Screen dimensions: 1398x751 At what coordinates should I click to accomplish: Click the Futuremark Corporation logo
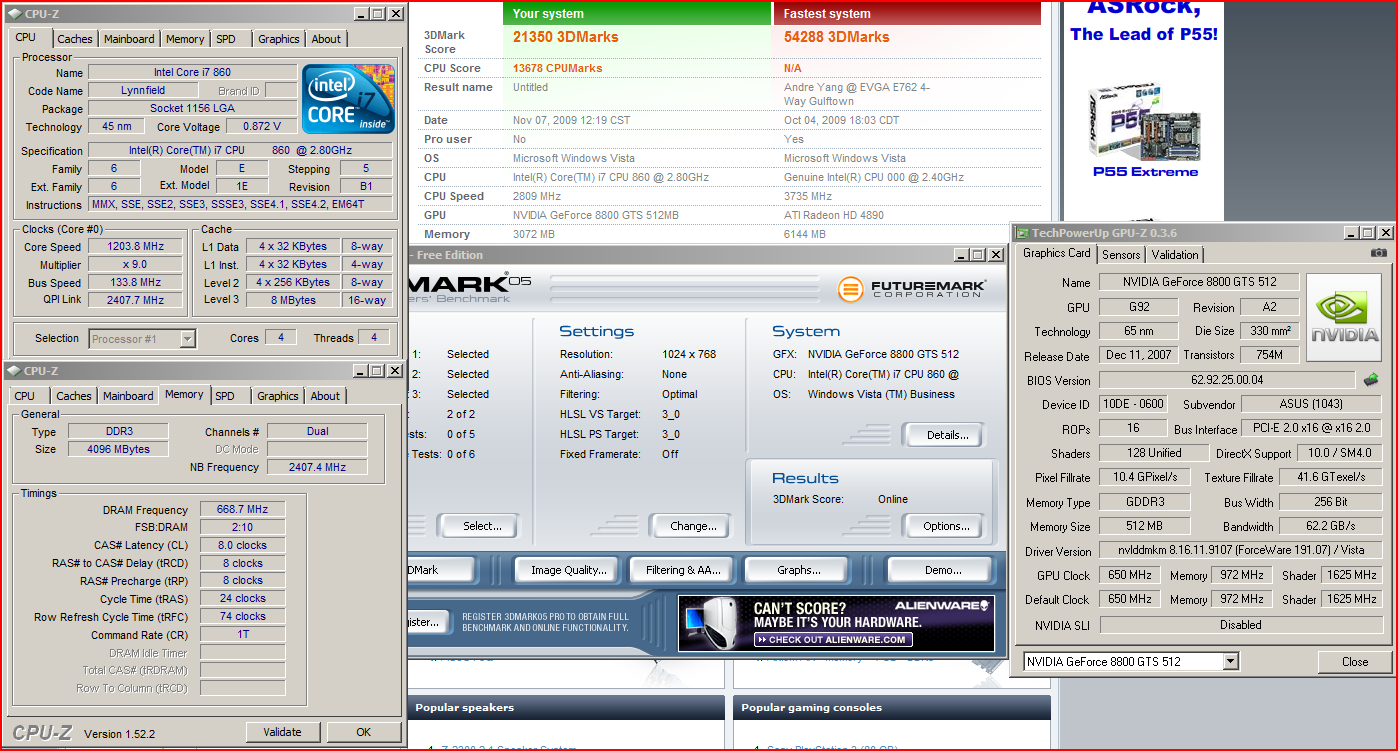coord(912,290)
